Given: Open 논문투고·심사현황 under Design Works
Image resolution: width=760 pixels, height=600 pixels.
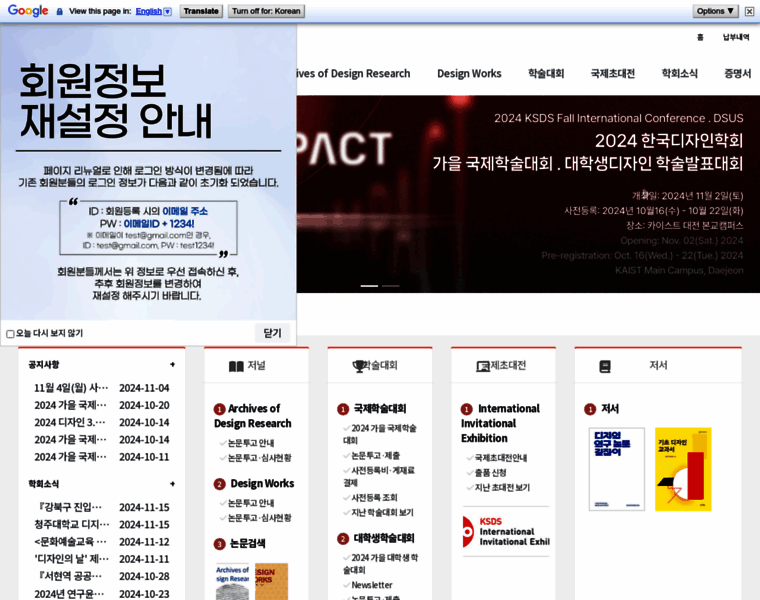Looking at the screenshot, I should [260, 518].
